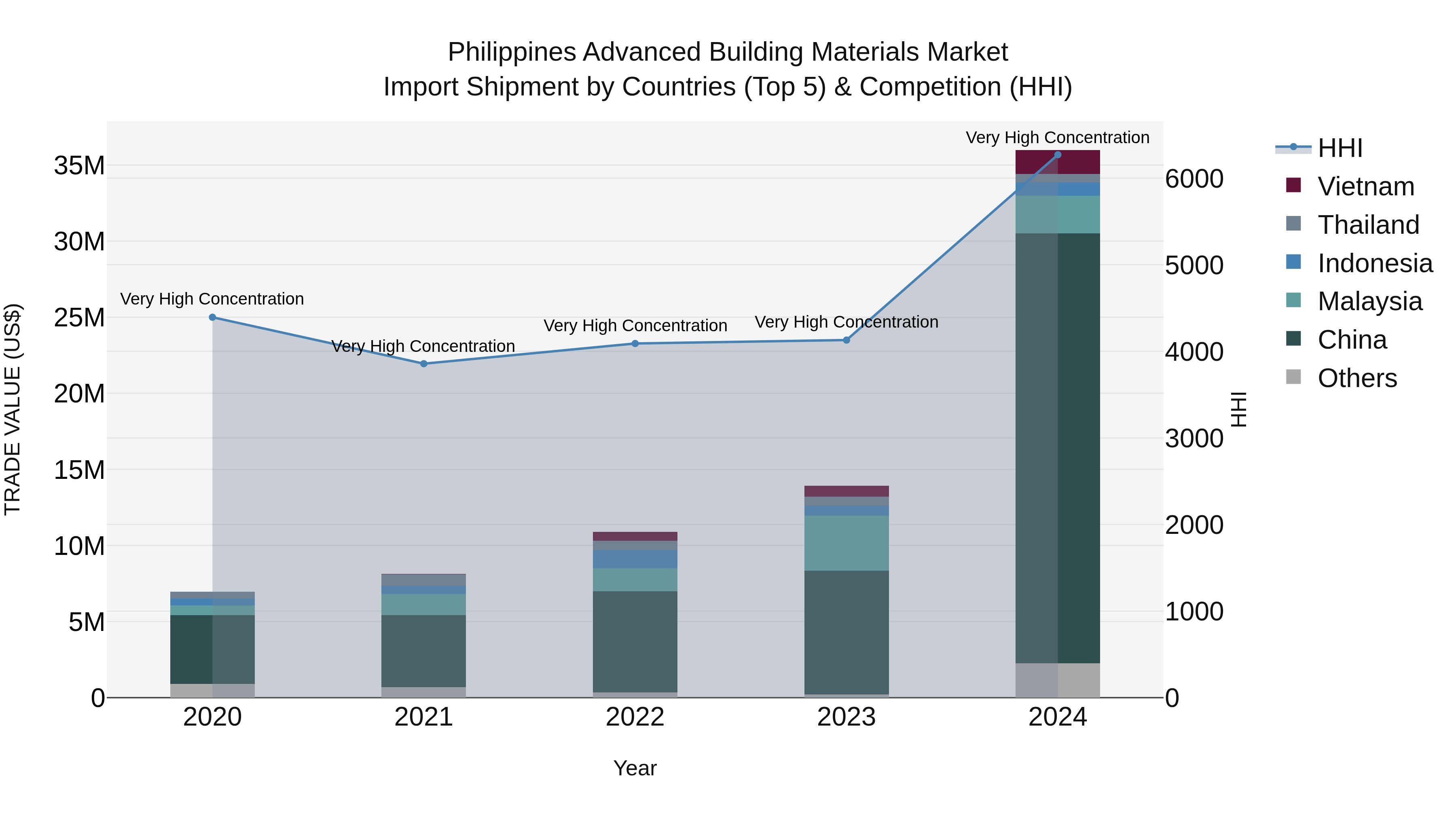Select the 2020 HHI data point
Viewport: 1456px width, 819px height.
pyautogui.click(x=212, y=317)
